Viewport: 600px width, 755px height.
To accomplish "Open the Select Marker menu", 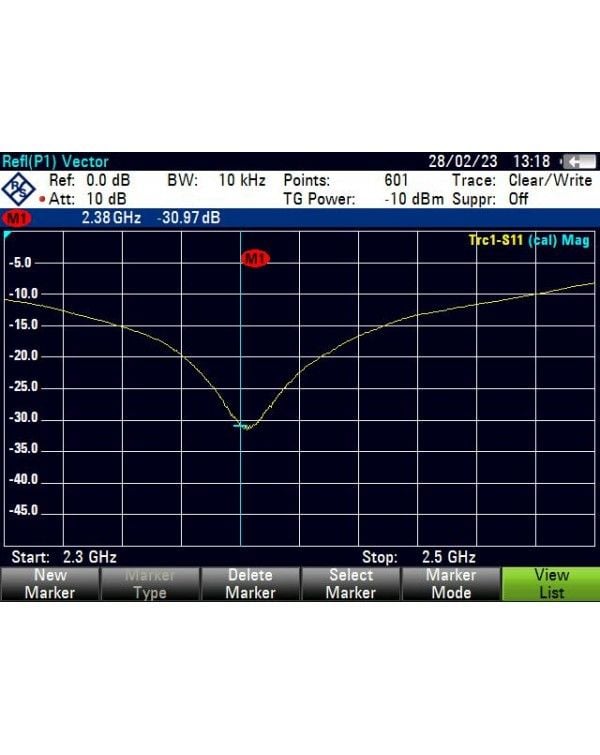I will 350,584.
